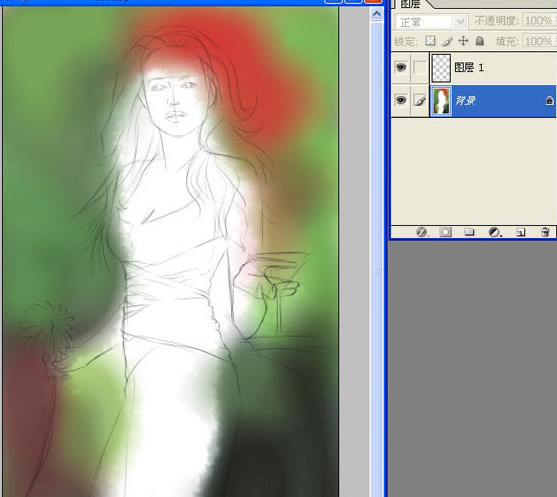
Task: Delete layer with trash icon
Action: point(545,232)
